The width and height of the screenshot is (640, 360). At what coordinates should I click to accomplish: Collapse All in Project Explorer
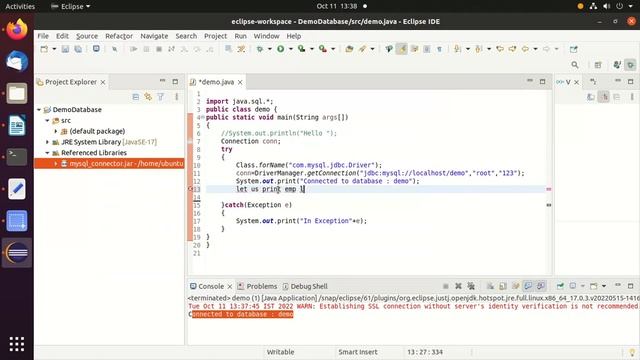point(136,97)
